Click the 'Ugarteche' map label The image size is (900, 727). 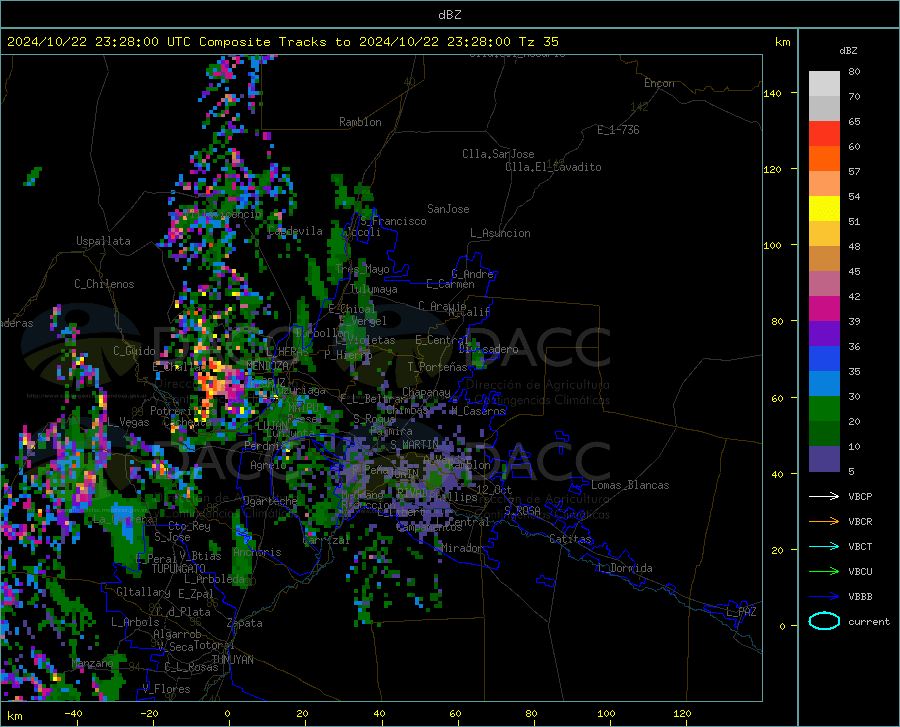[x=270, y=501]
